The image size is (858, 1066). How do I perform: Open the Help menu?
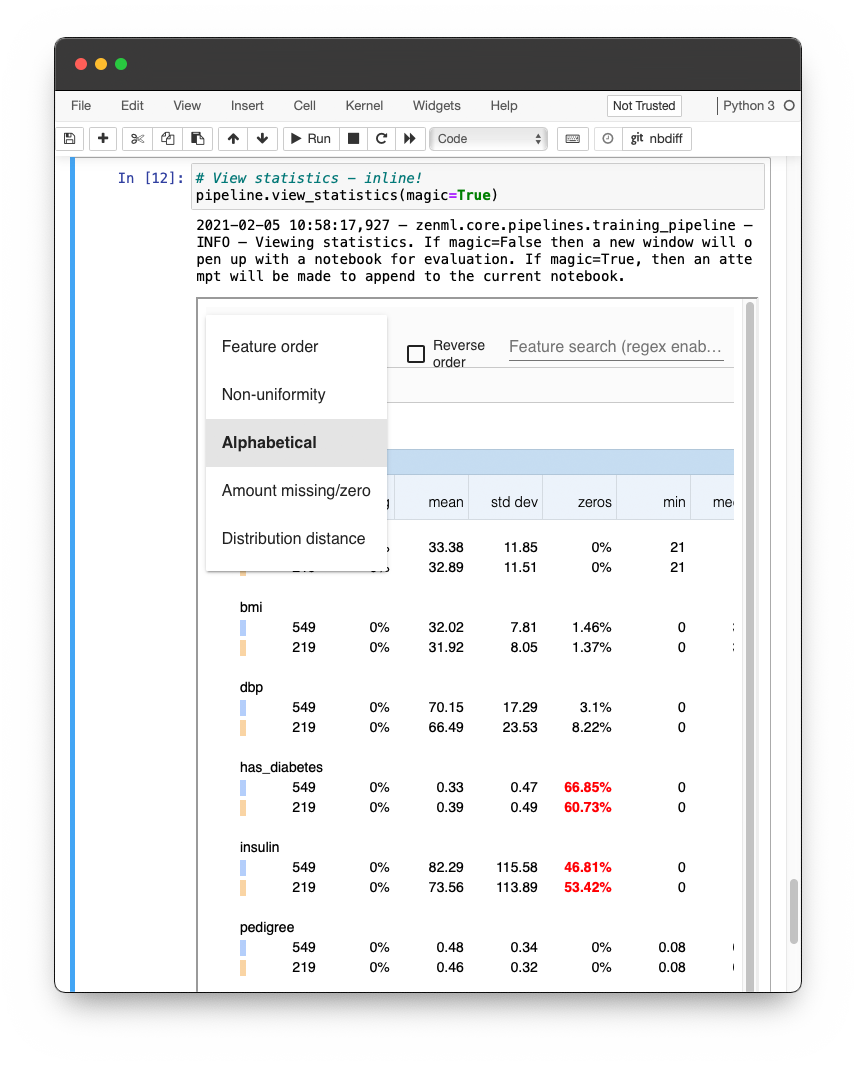click(504, 105)
